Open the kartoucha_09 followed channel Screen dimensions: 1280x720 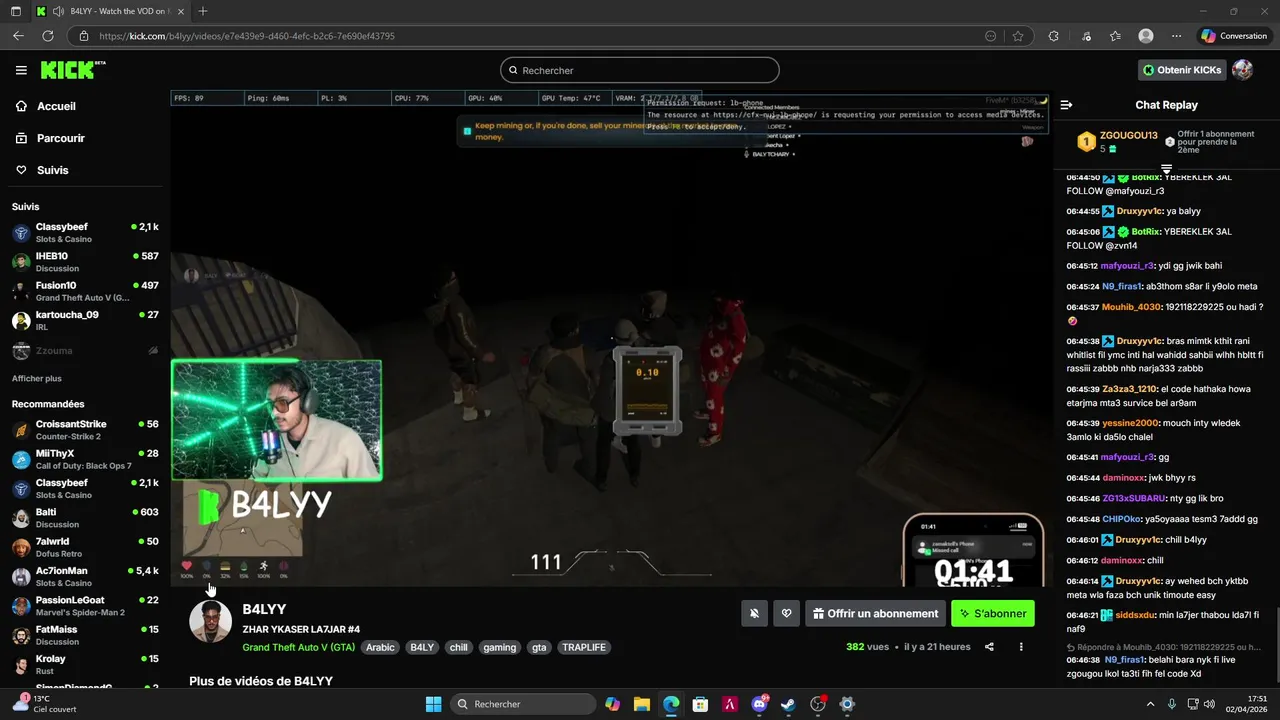pyautogui.click(x=85, y=320)
